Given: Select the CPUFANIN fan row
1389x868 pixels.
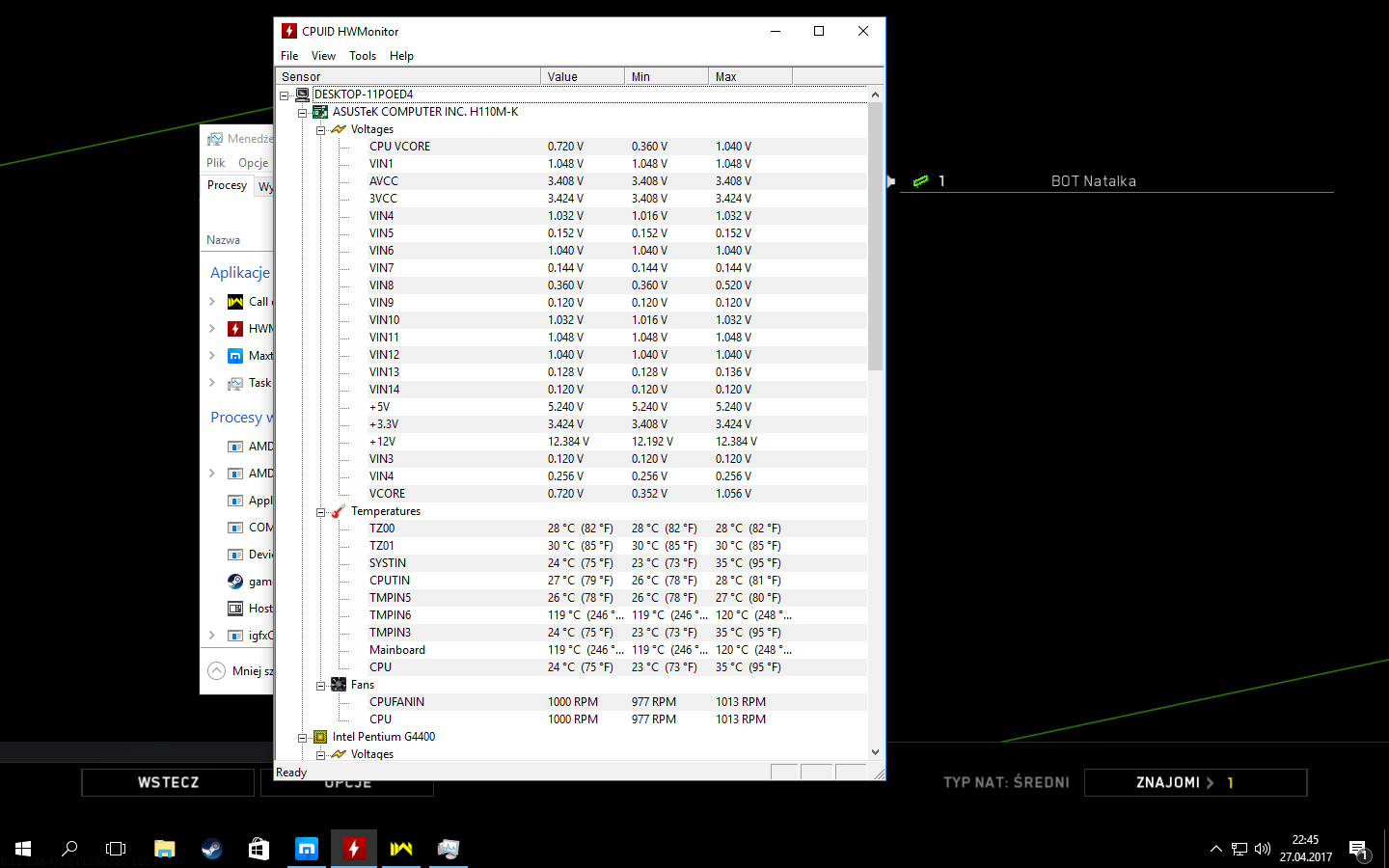Looking at the screenshot, I should (x=617, y=702).
